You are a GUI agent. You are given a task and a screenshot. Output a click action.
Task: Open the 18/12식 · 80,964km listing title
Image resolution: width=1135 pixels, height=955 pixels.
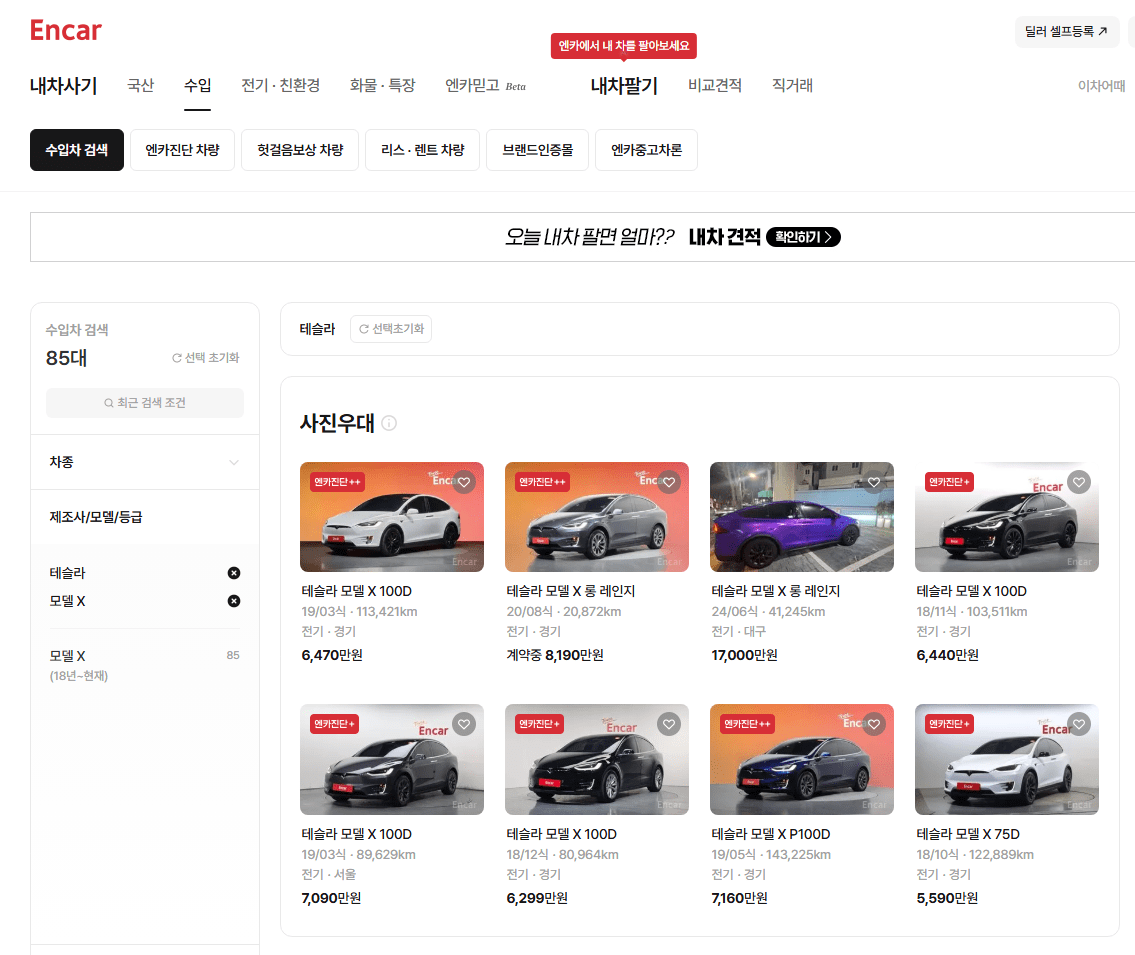click(562, 834)
